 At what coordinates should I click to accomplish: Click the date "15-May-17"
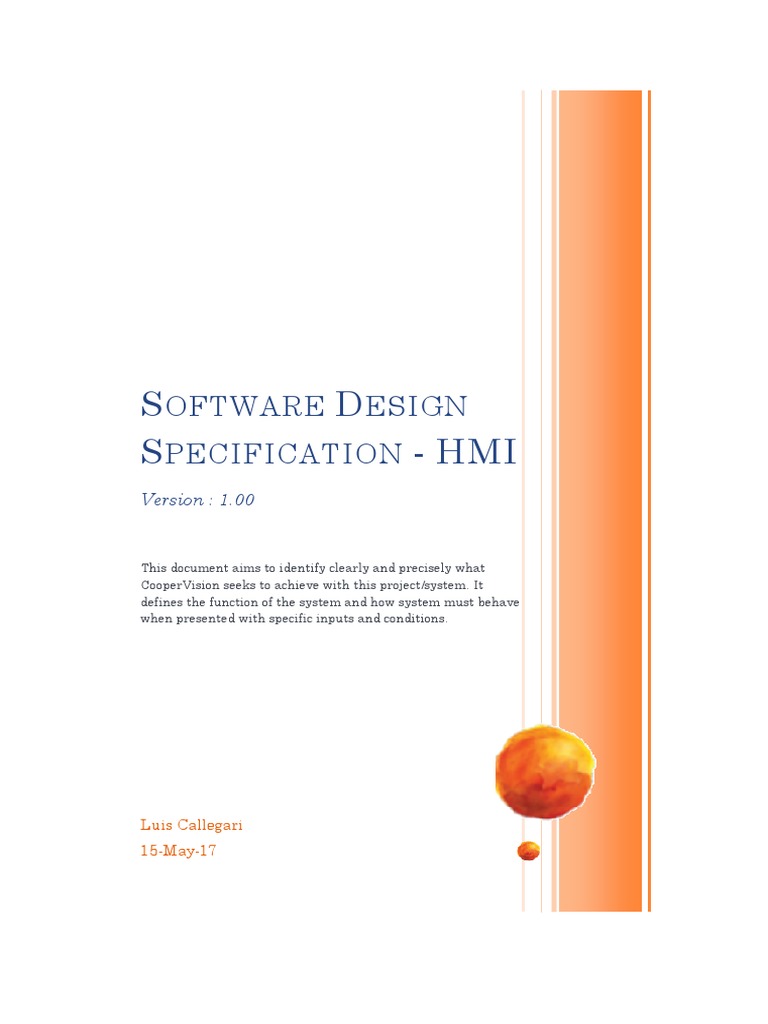178,850
